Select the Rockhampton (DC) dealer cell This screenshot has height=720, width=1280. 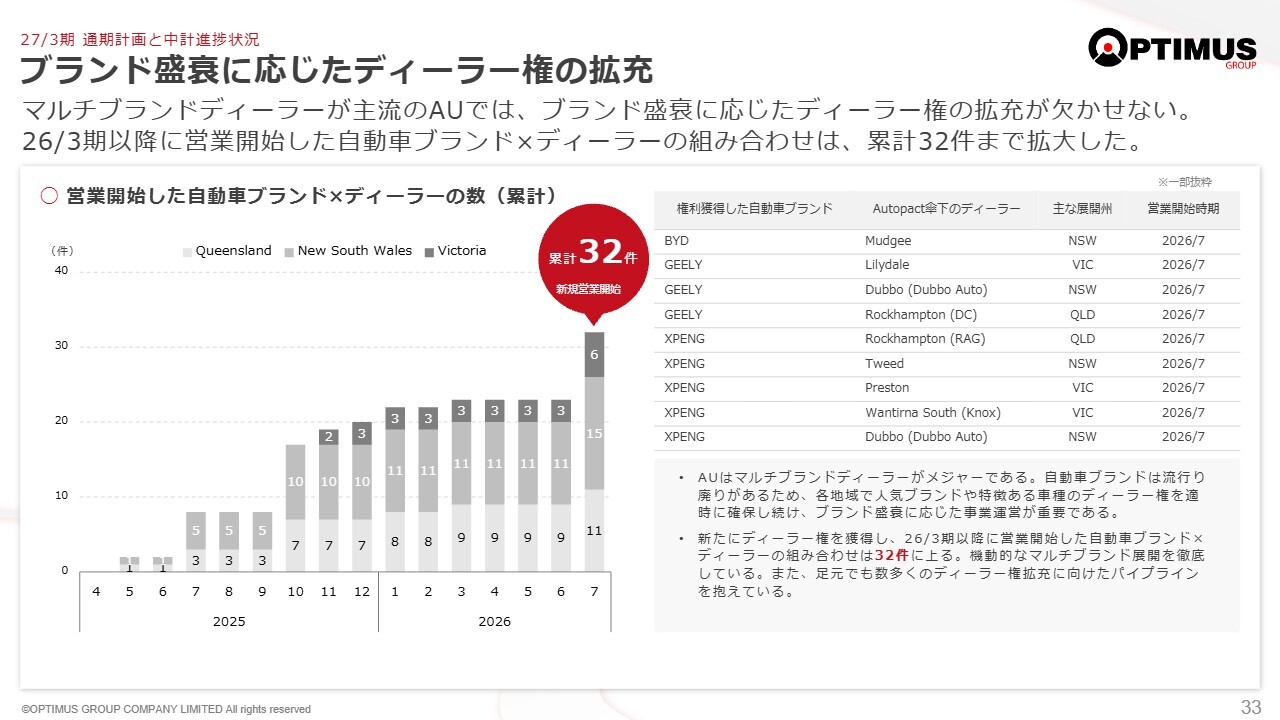(x=920, y=314)
